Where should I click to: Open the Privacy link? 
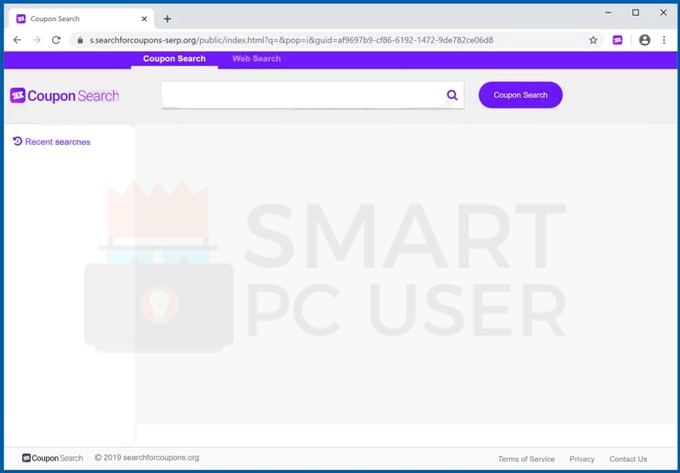[x=582, y=459]
